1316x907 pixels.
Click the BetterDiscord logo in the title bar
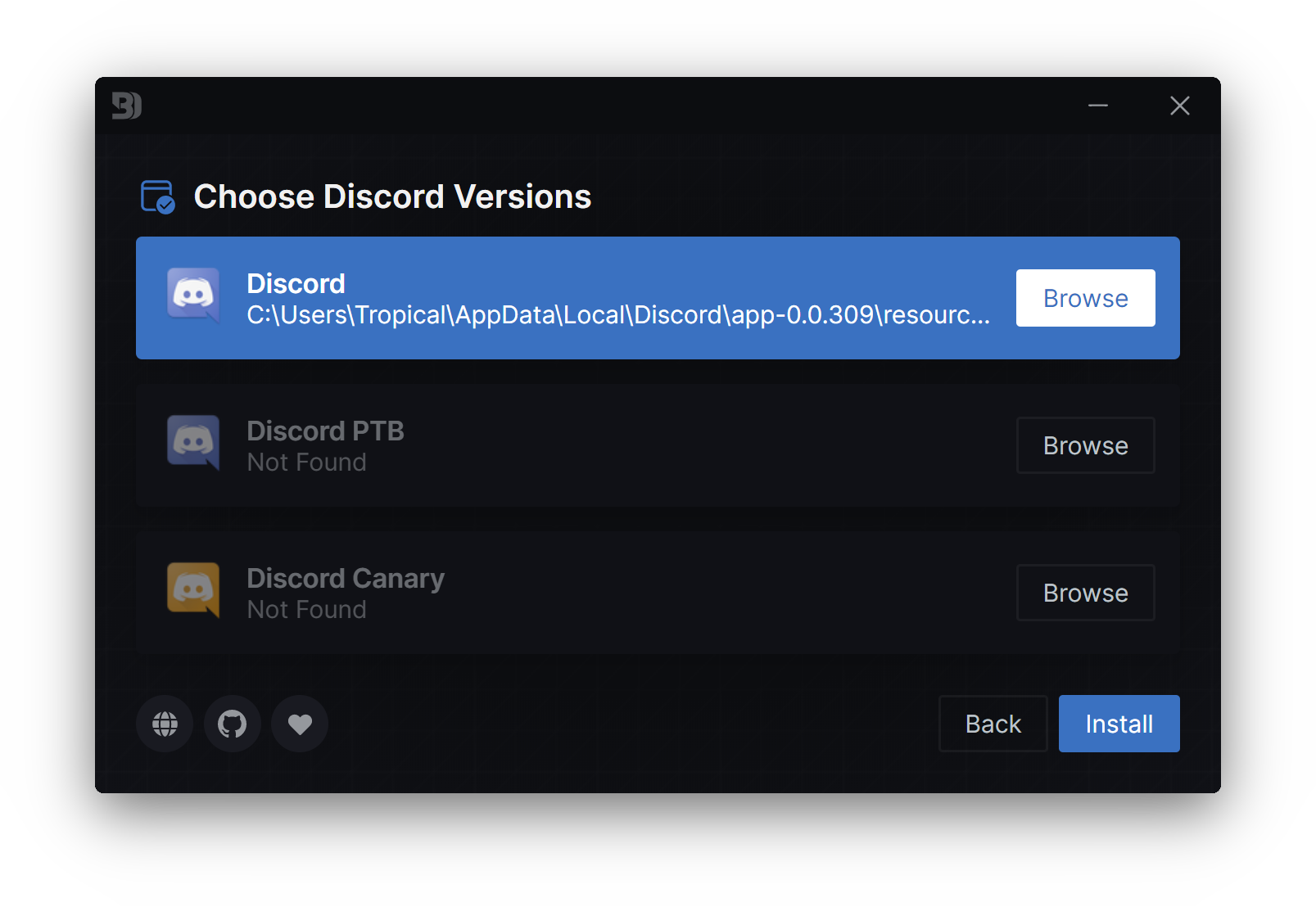tap(126, 106)
